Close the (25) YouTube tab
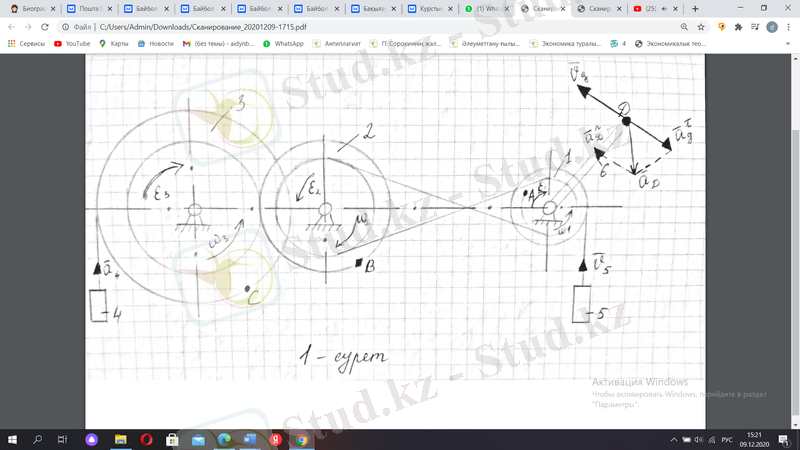This screenshot has height=450, width=800. 676,9
